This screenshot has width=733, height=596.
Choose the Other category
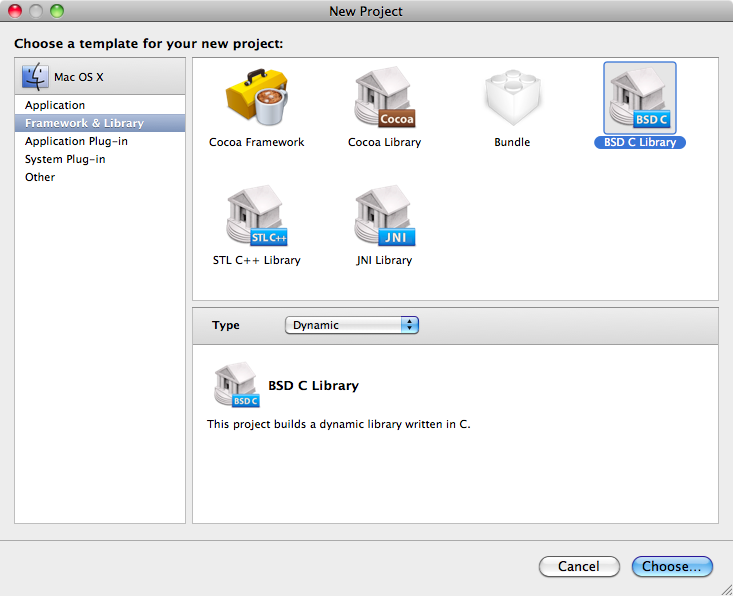(x=100, y=177)
